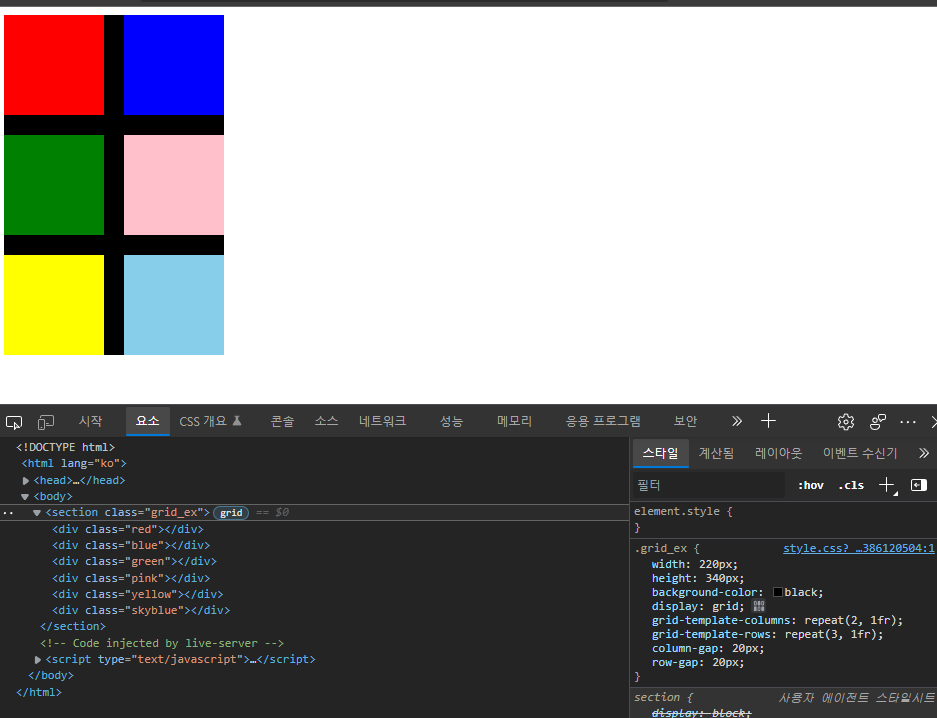Collapse the section grid_ex node

37,513
